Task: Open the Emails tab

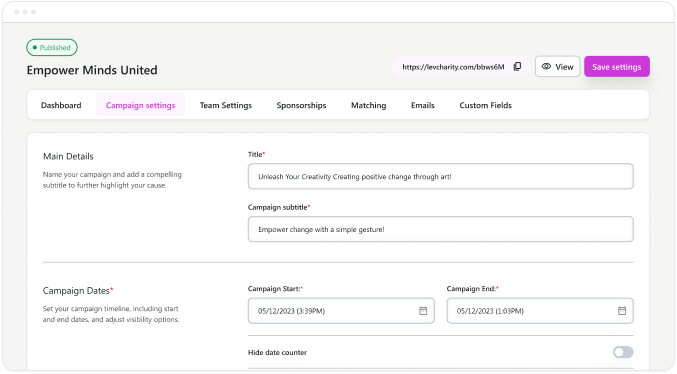Action: (x=423, y=105)
